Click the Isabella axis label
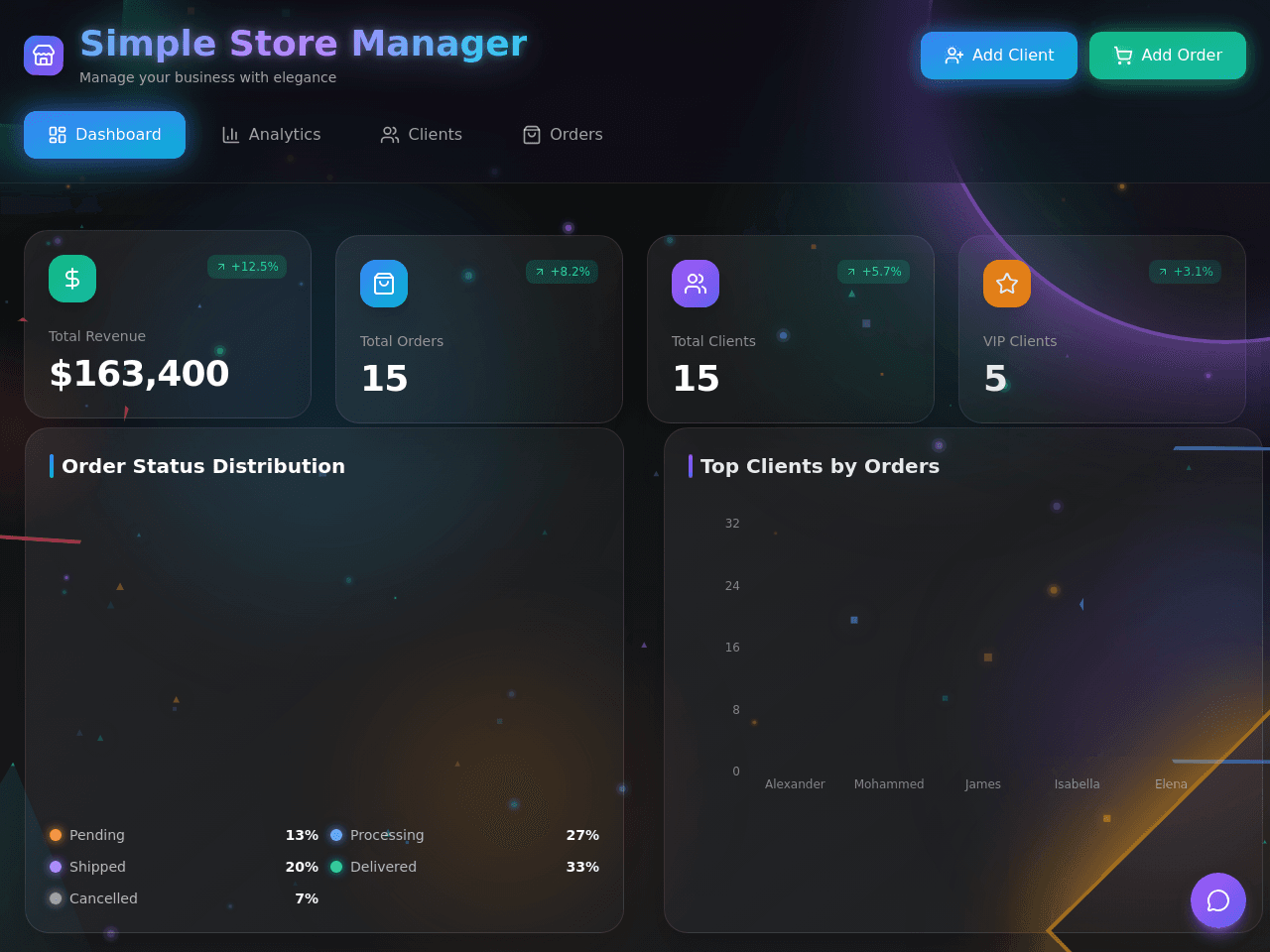Screen dimensions: 1270x952 click(1078, 784)
